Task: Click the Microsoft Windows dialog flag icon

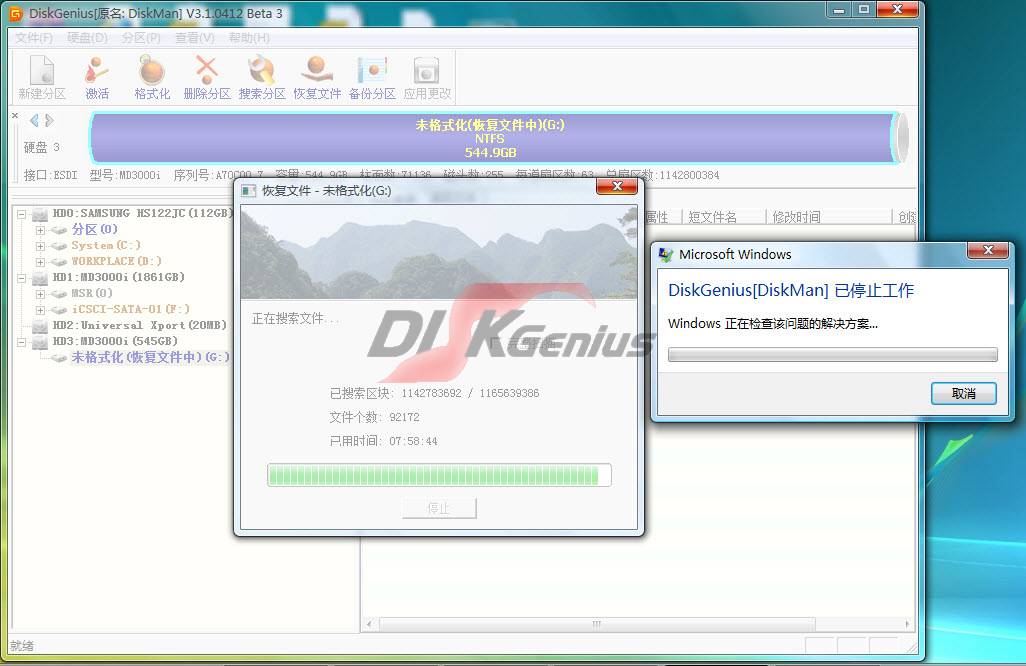Action: click(666, 254)
